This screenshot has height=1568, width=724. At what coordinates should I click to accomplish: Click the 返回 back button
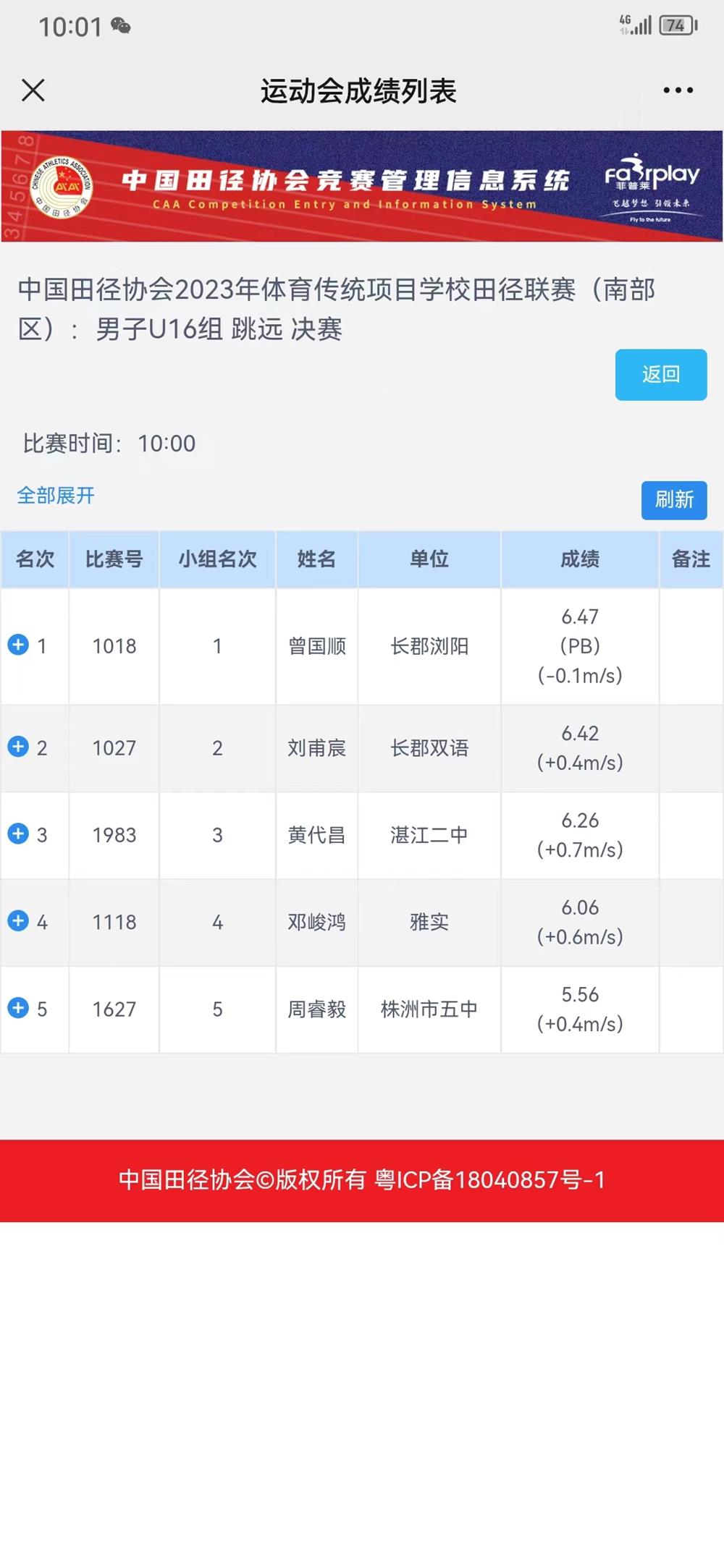[x=660, y=374]
